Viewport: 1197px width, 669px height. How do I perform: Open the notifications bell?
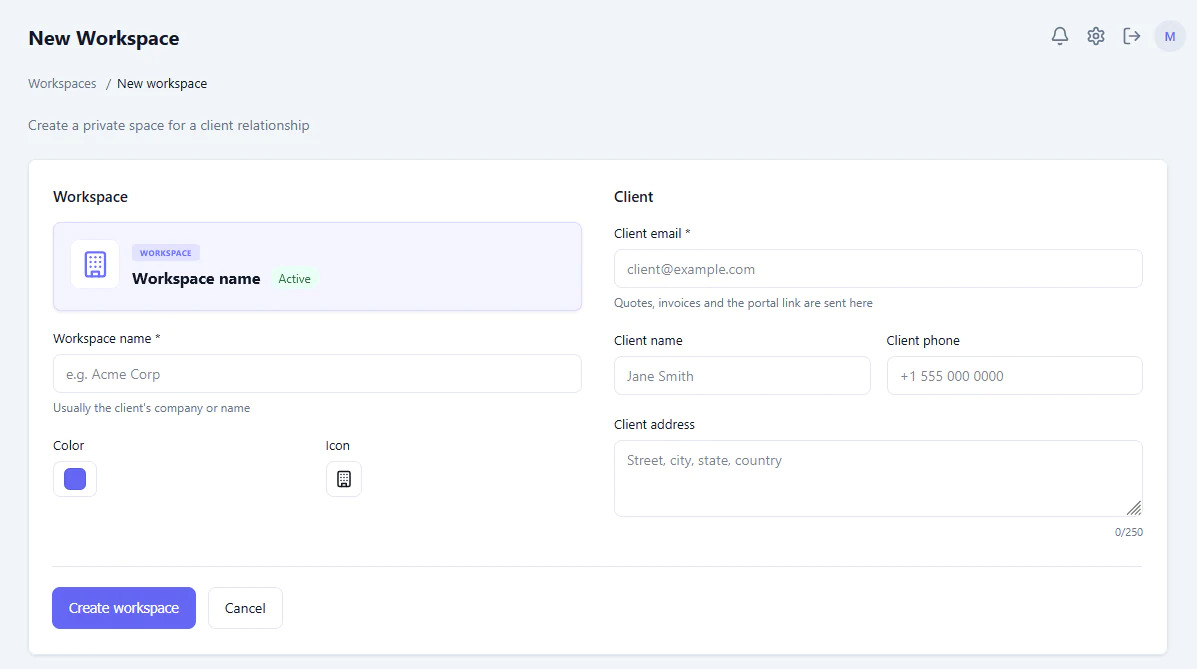tap(1060, 36)
